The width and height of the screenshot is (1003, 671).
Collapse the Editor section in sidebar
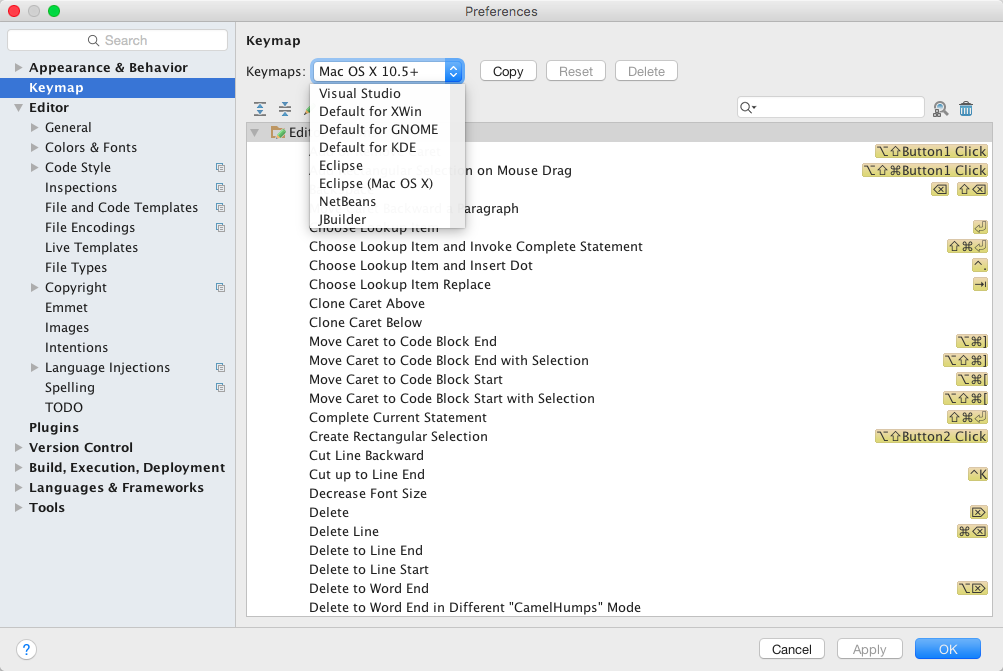pos(19,108)
